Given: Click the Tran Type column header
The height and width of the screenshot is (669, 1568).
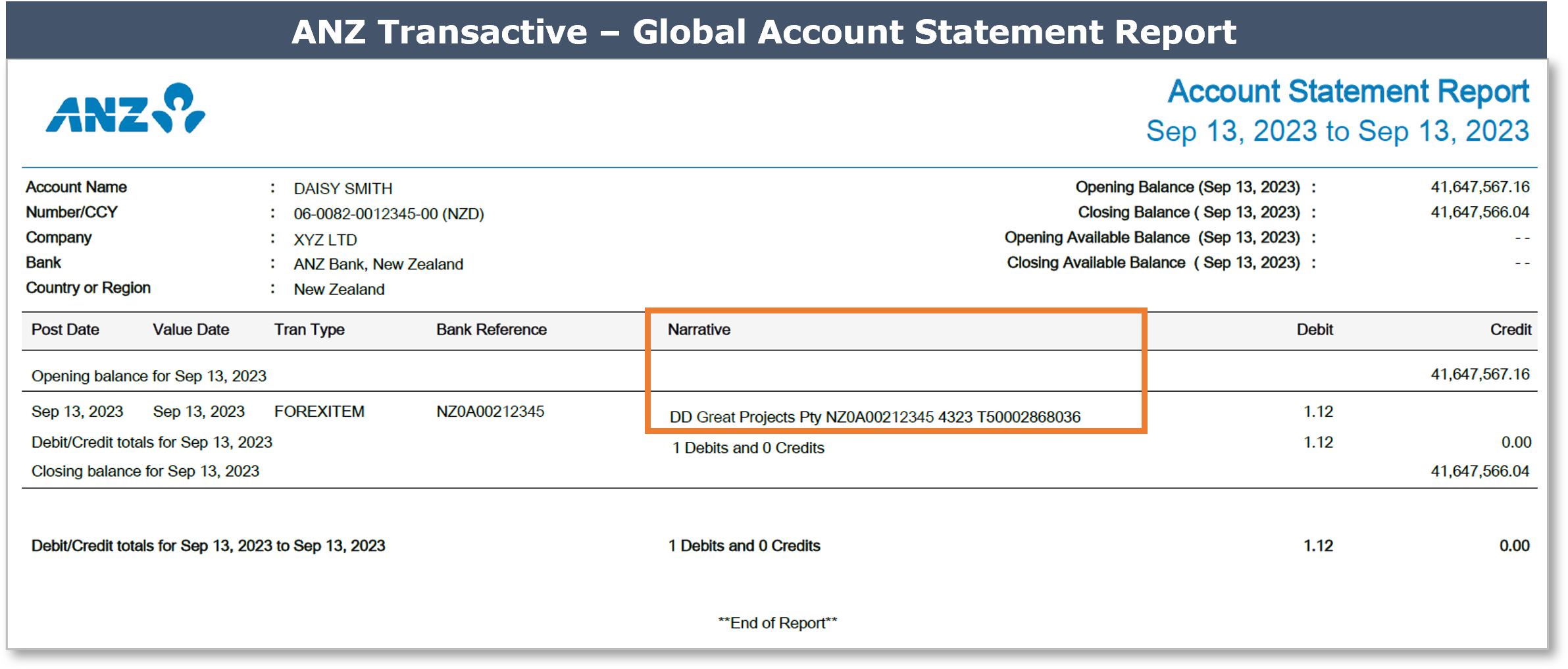Looking at the screenshot, I should click(x=309, y=330).
